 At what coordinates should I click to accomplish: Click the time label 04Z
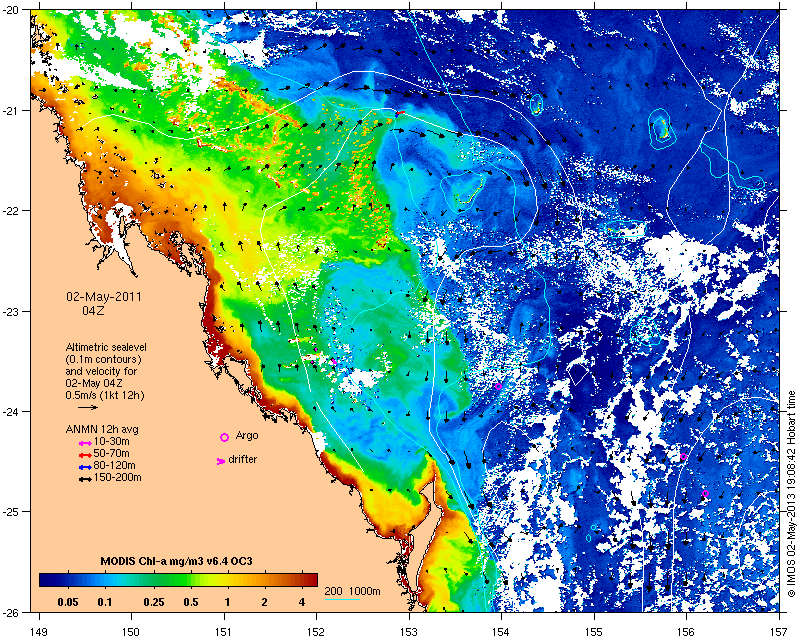pyautogui.click(x=93, y=310)
